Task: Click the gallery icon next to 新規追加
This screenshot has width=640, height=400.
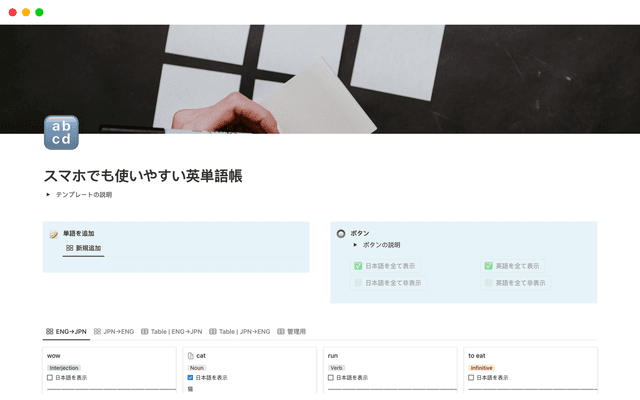Action: pyautogui.click(x=69, y=248)
